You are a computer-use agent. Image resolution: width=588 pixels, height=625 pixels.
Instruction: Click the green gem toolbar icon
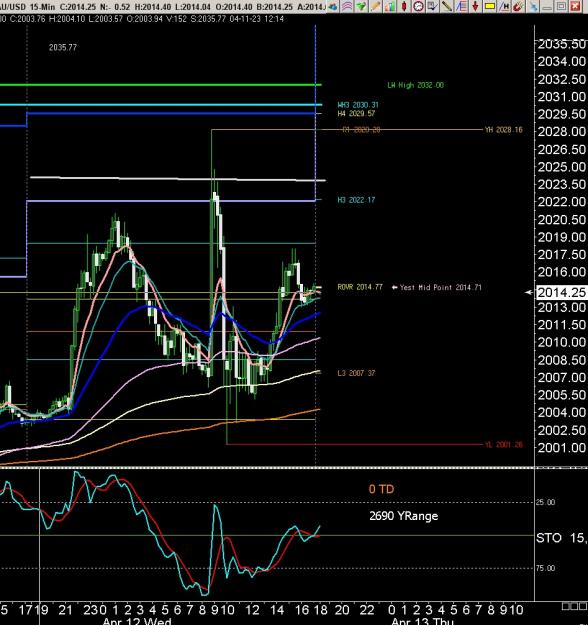[361, 6]
